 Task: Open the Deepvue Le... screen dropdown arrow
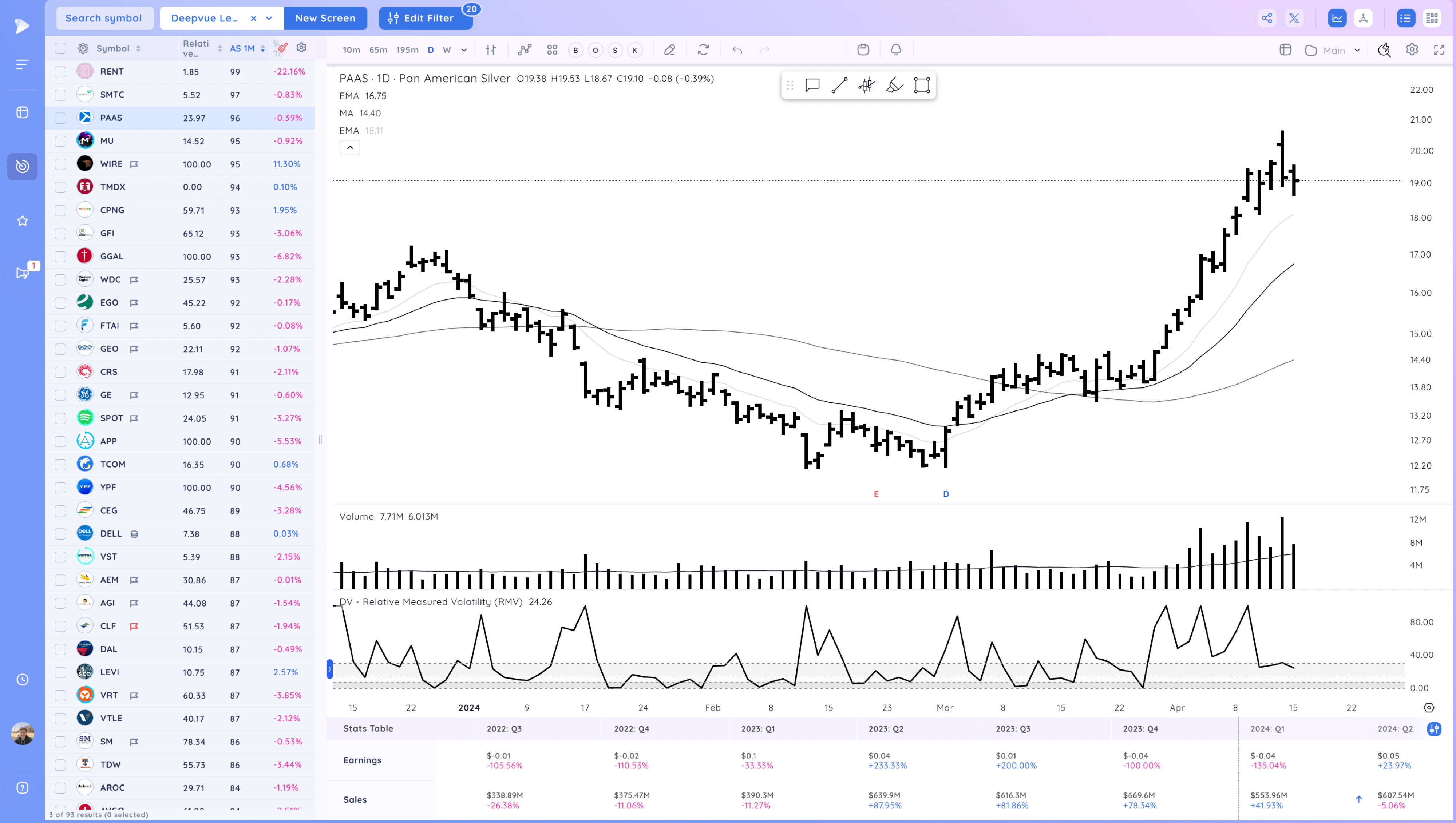point(269,18)
